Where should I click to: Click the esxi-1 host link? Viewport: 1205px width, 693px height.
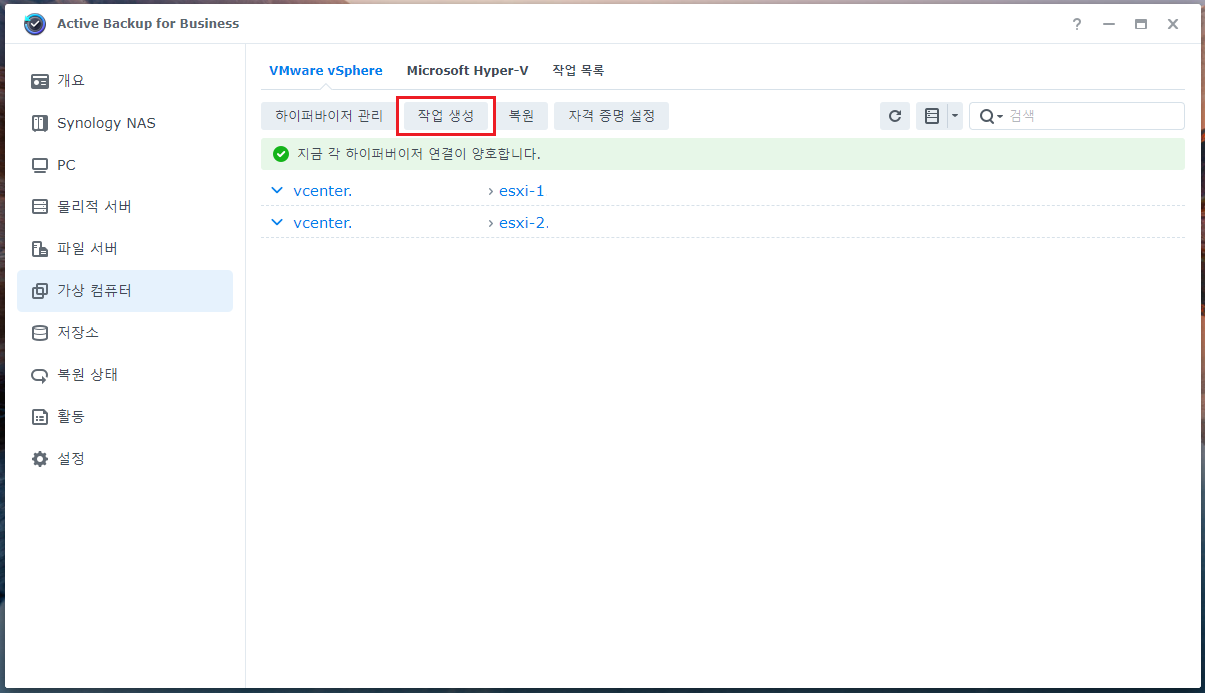[522, 191]
